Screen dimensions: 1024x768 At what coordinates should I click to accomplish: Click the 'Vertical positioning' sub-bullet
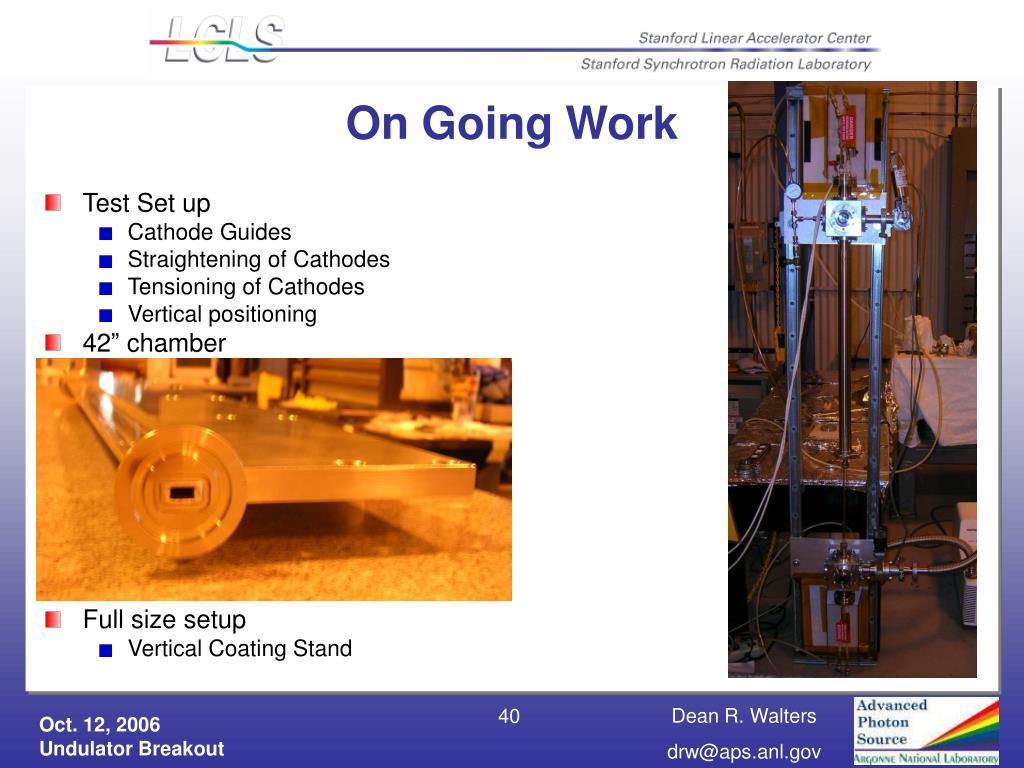pos(222,314)
